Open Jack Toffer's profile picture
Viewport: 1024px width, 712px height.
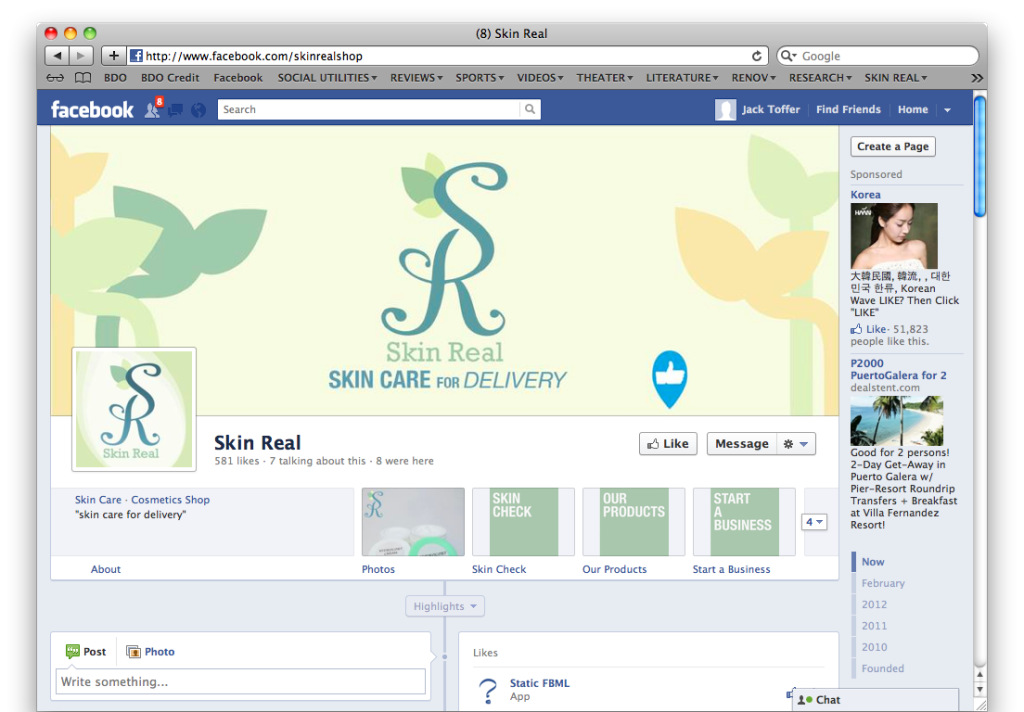click(x=725, y=110)
